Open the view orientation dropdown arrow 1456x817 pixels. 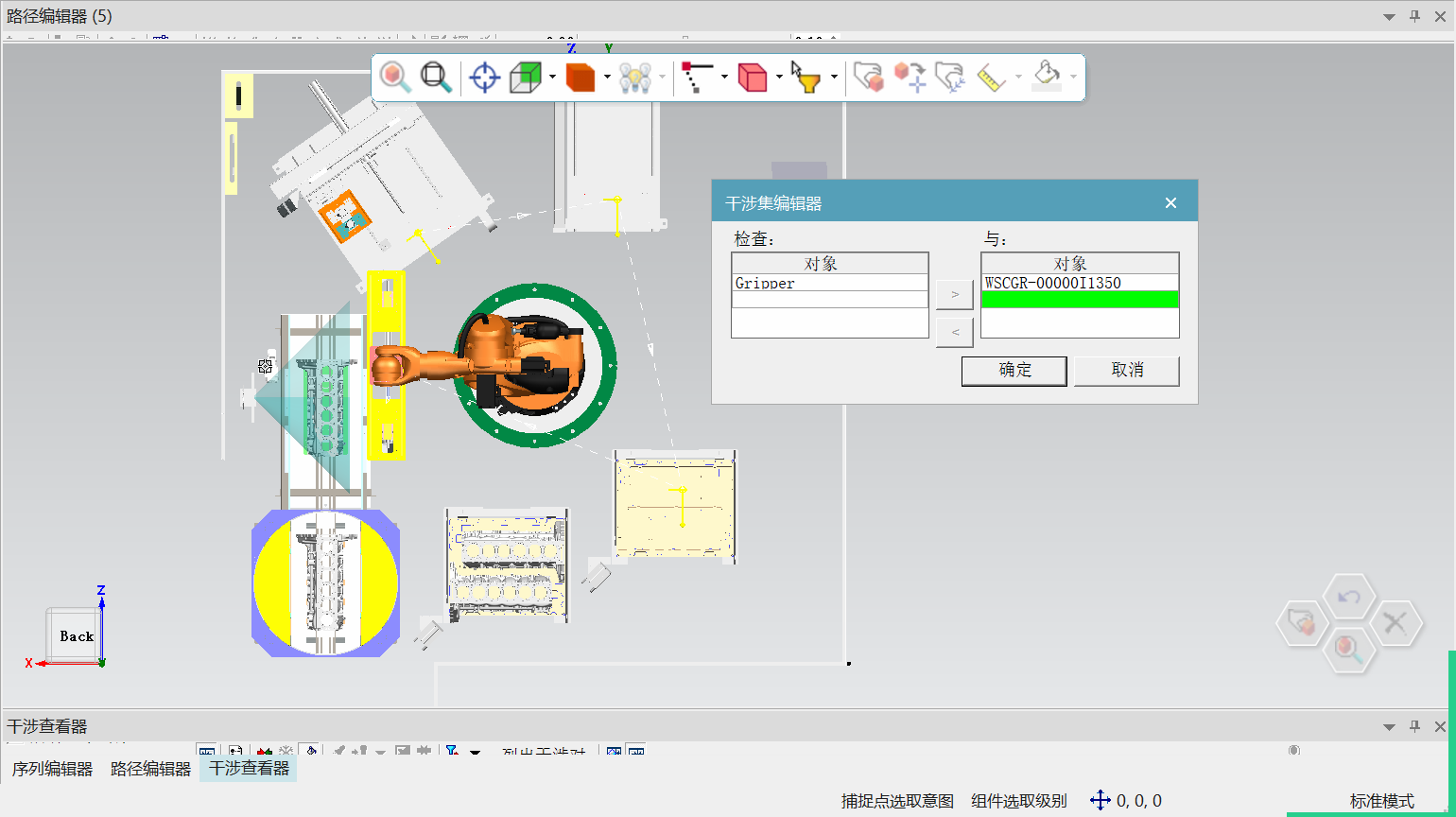(552, 78)
